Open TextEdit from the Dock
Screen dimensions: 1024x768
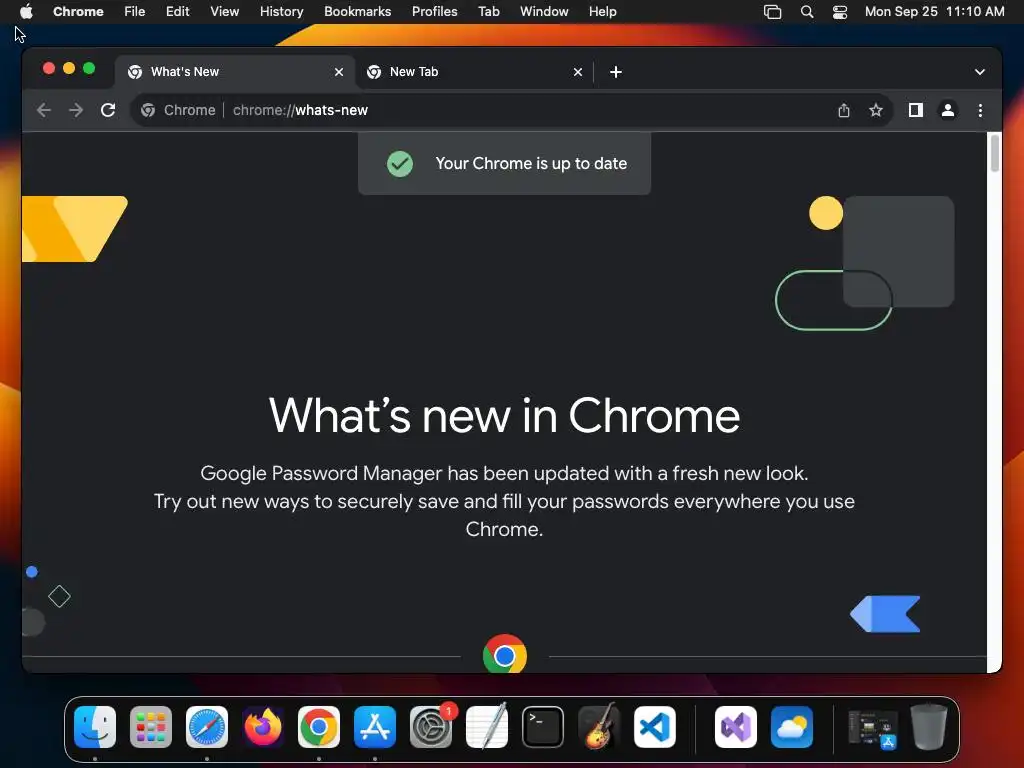tap(487, 727)
